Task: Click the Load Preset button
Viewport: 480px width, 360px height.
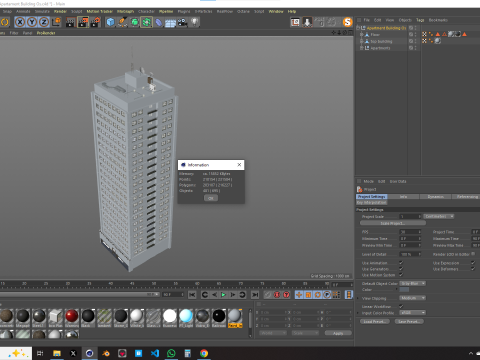Action: [375, 321]
